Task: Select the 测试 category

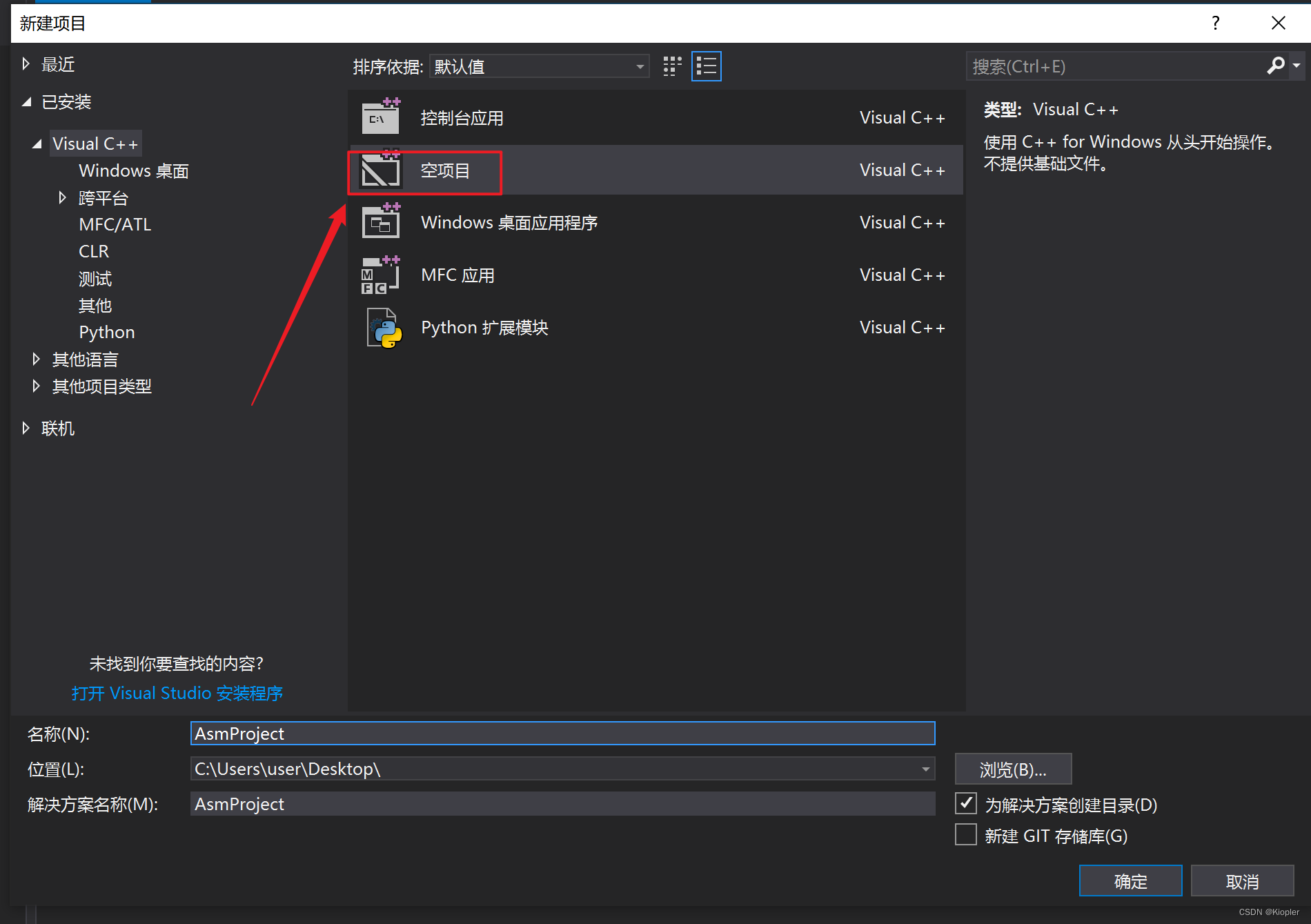Action: 95,279
